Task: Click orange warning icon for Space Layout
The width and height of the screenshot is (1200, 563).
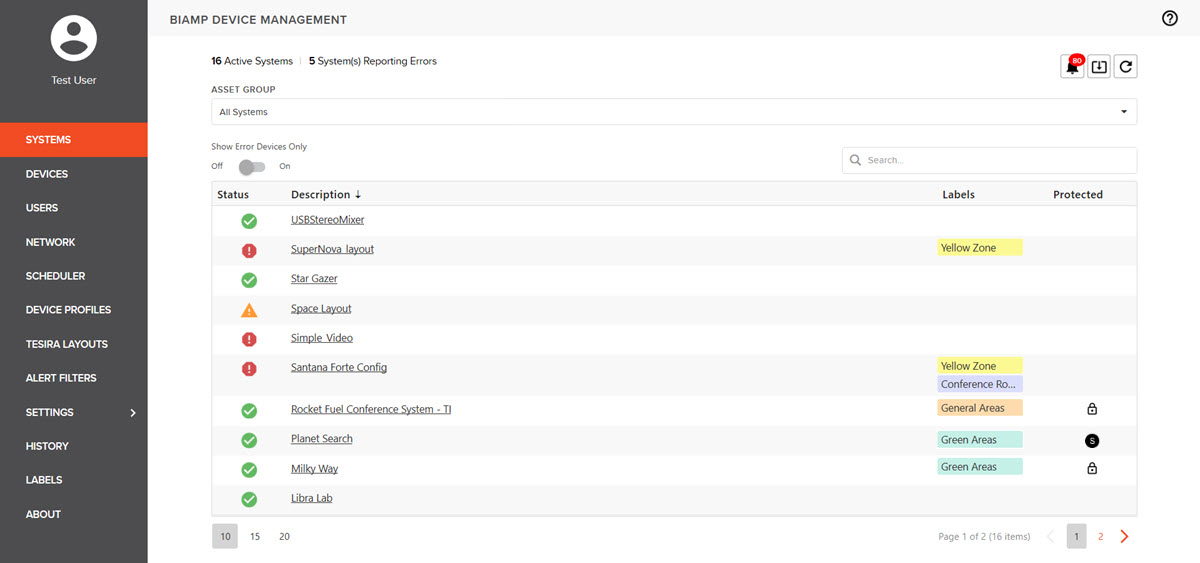Action: (249, 310)
